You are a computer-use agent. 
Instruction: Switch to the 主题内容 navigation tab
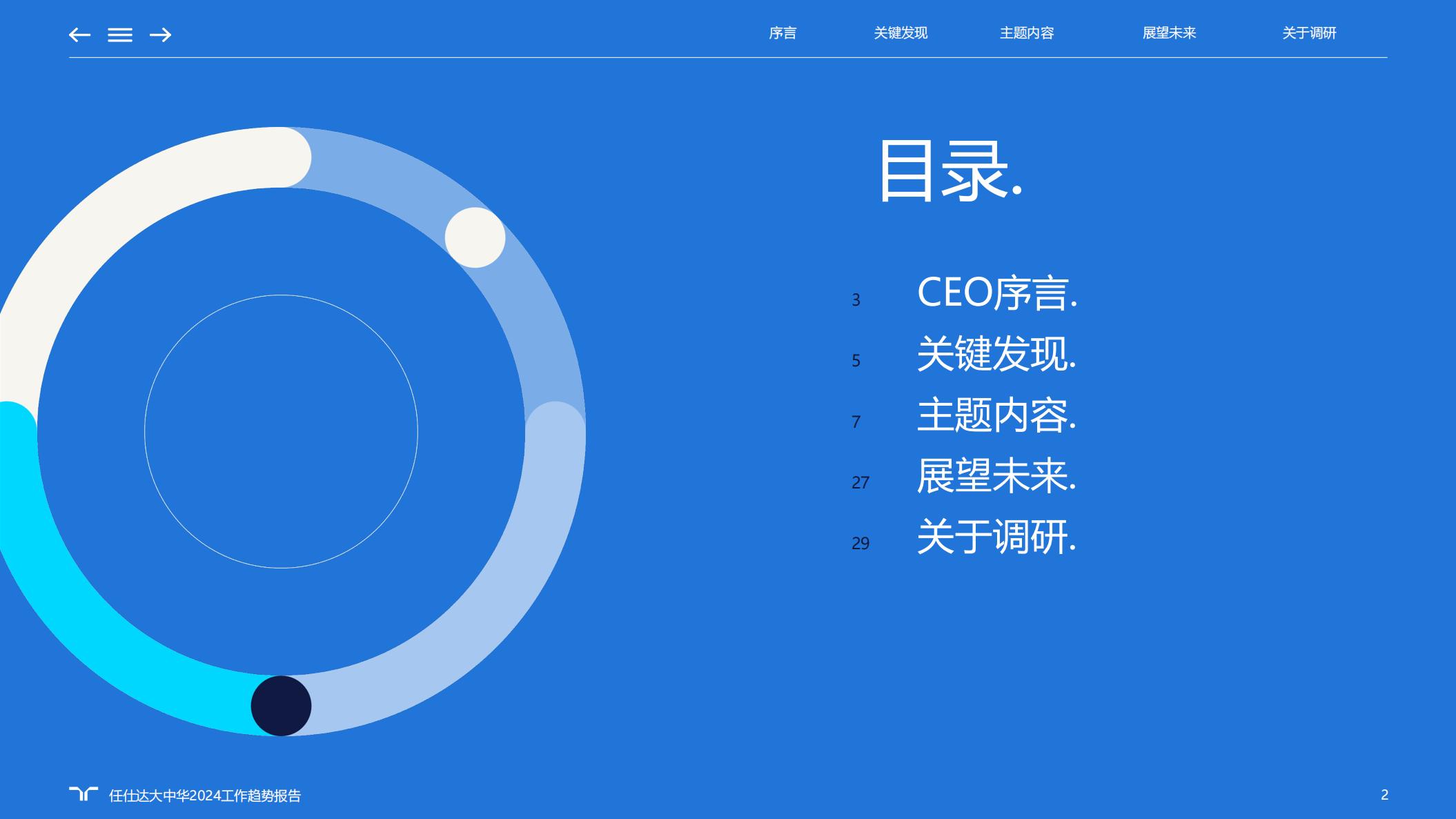pos(1027,33)
